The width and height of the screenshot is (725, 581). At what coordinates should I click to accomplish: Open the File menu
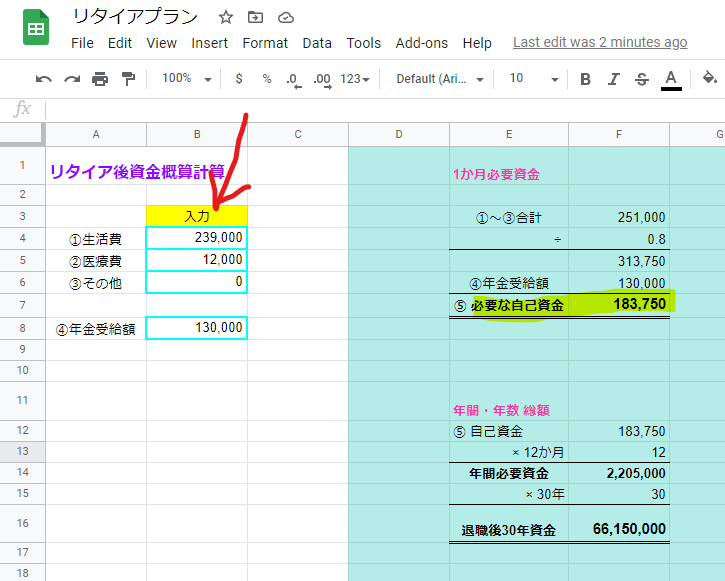click(82, 43)
